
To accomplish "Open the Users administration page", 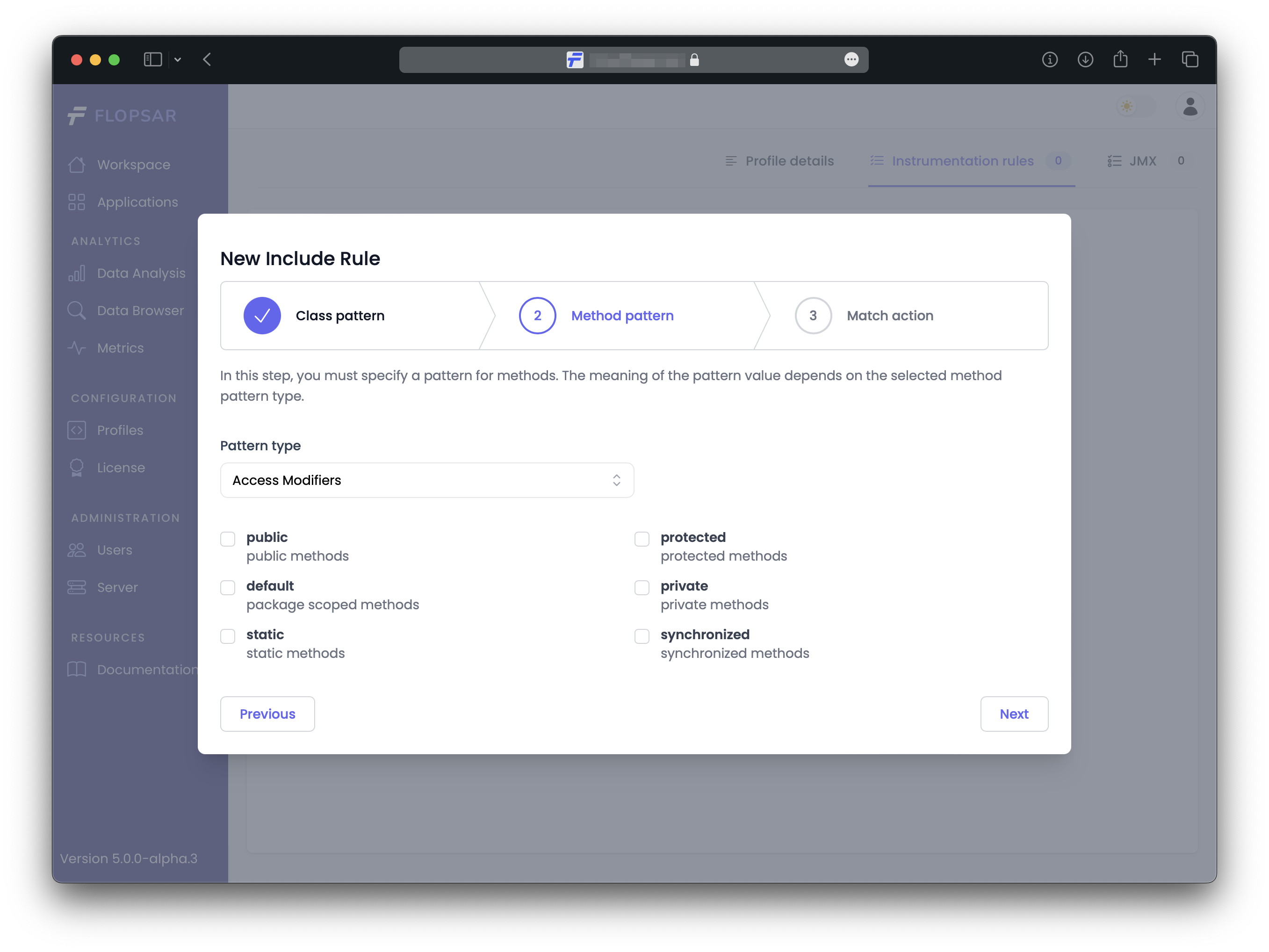I will click(114, 550).
